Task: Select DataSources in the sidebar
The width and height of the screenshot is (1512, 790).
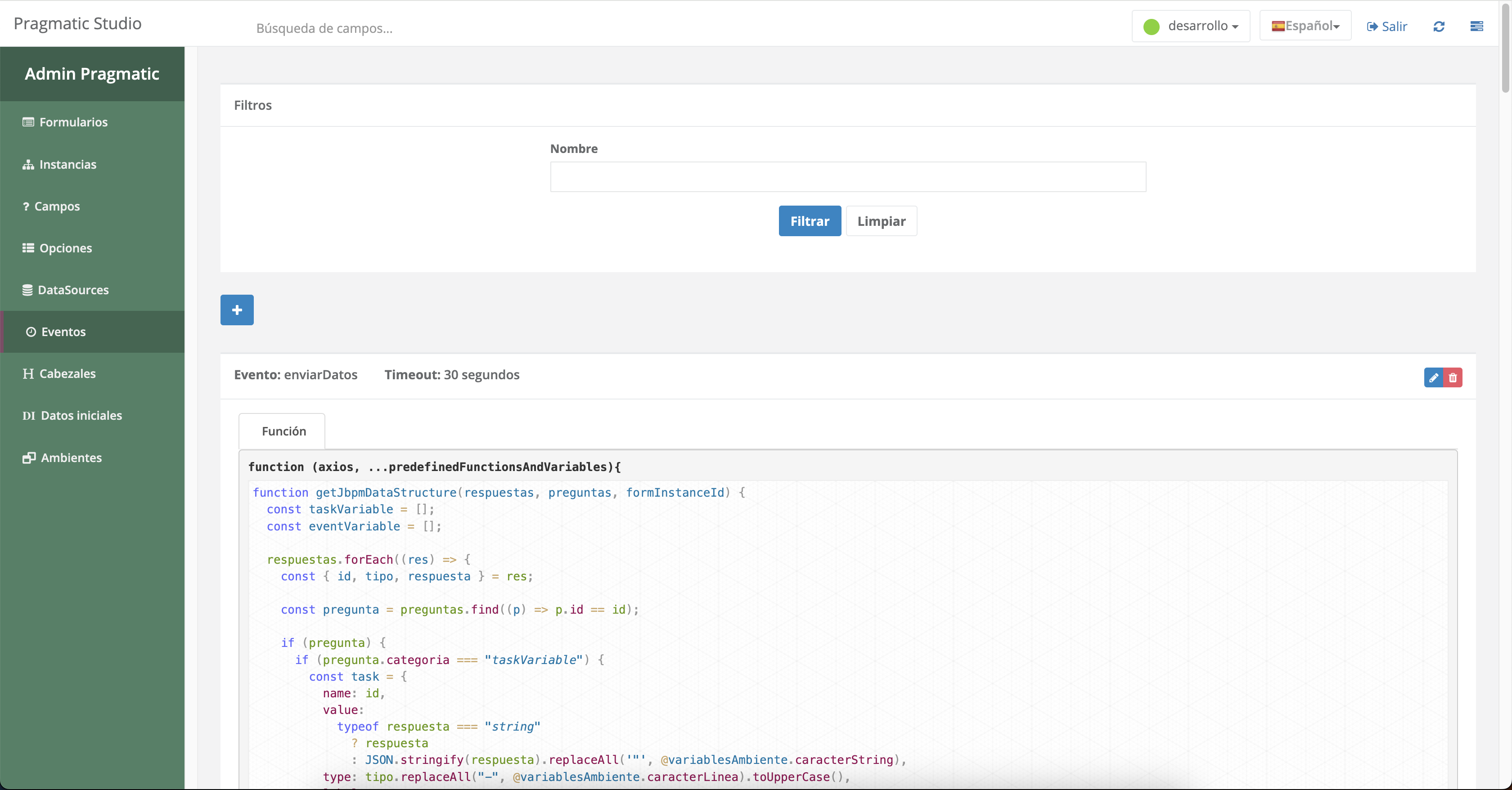Action: tap(92, 290)
